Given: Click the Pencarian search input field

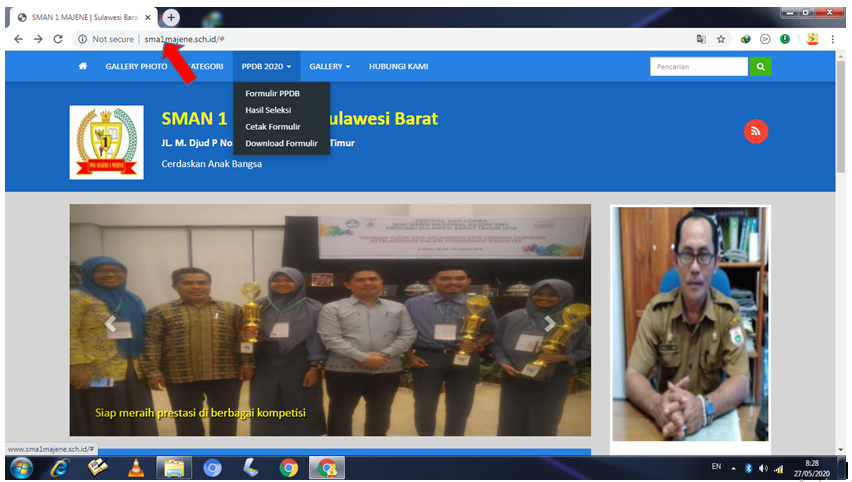Looking at the screenshot, I should [x=698, y=67].
